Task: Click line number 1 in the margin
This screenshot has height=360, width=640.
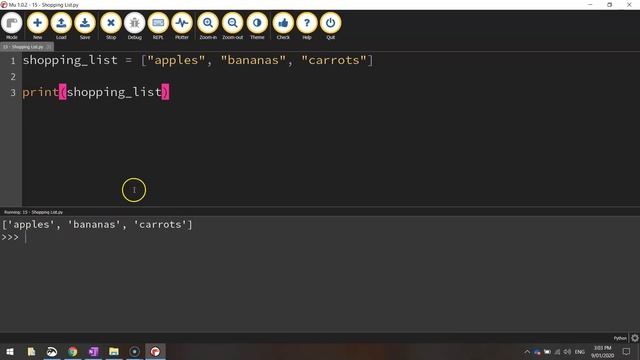Action: pos(13,61)
